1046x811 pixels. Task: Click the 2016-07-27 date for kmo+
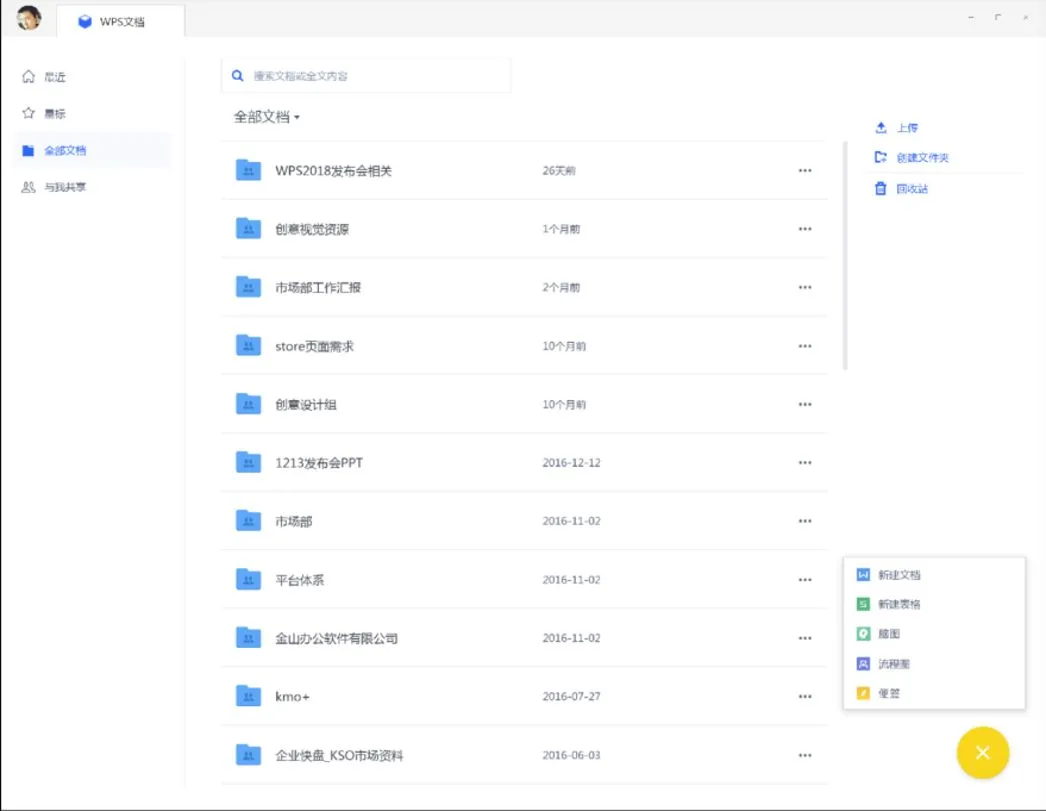[x=571, y=696]
